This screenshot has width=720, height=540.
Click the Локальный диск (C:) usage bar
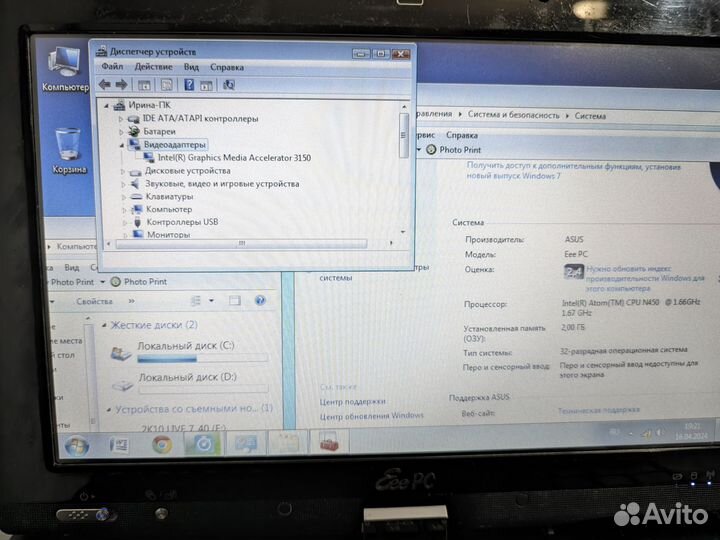pos(202,359)
